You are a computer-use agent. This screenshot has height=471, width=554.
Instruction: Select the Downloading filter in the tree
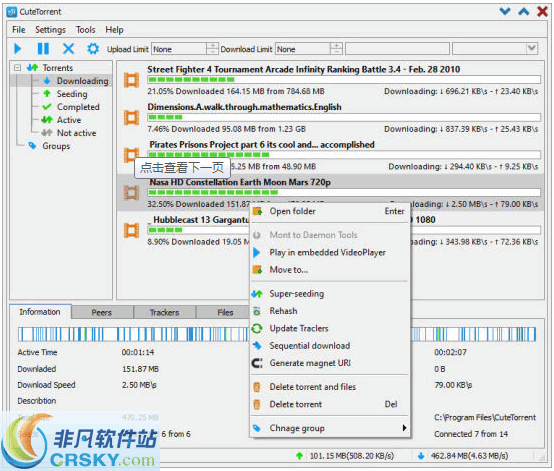coord(83,81)
